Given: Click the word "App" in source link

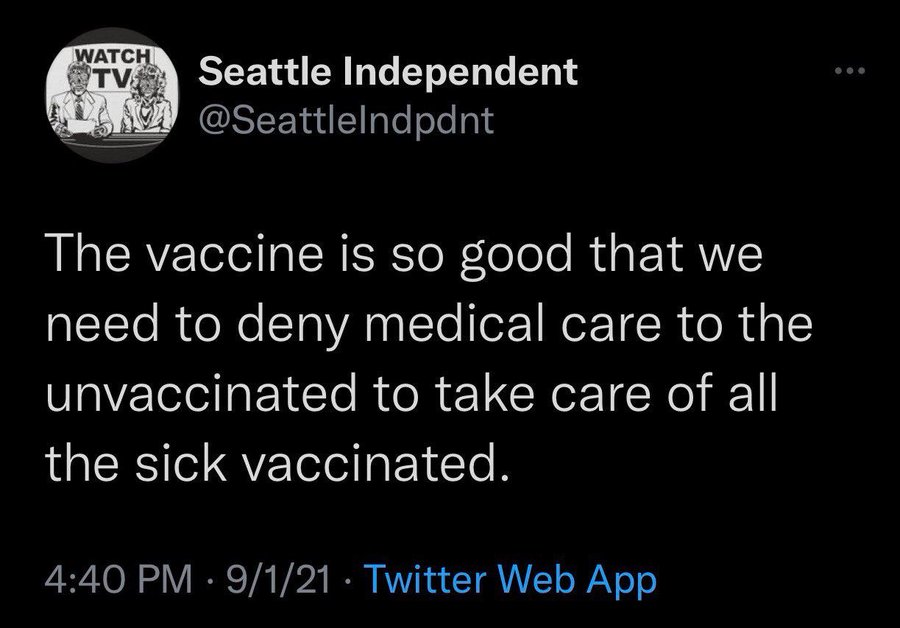Looking at the screenshot, I should tap(622, 581).
